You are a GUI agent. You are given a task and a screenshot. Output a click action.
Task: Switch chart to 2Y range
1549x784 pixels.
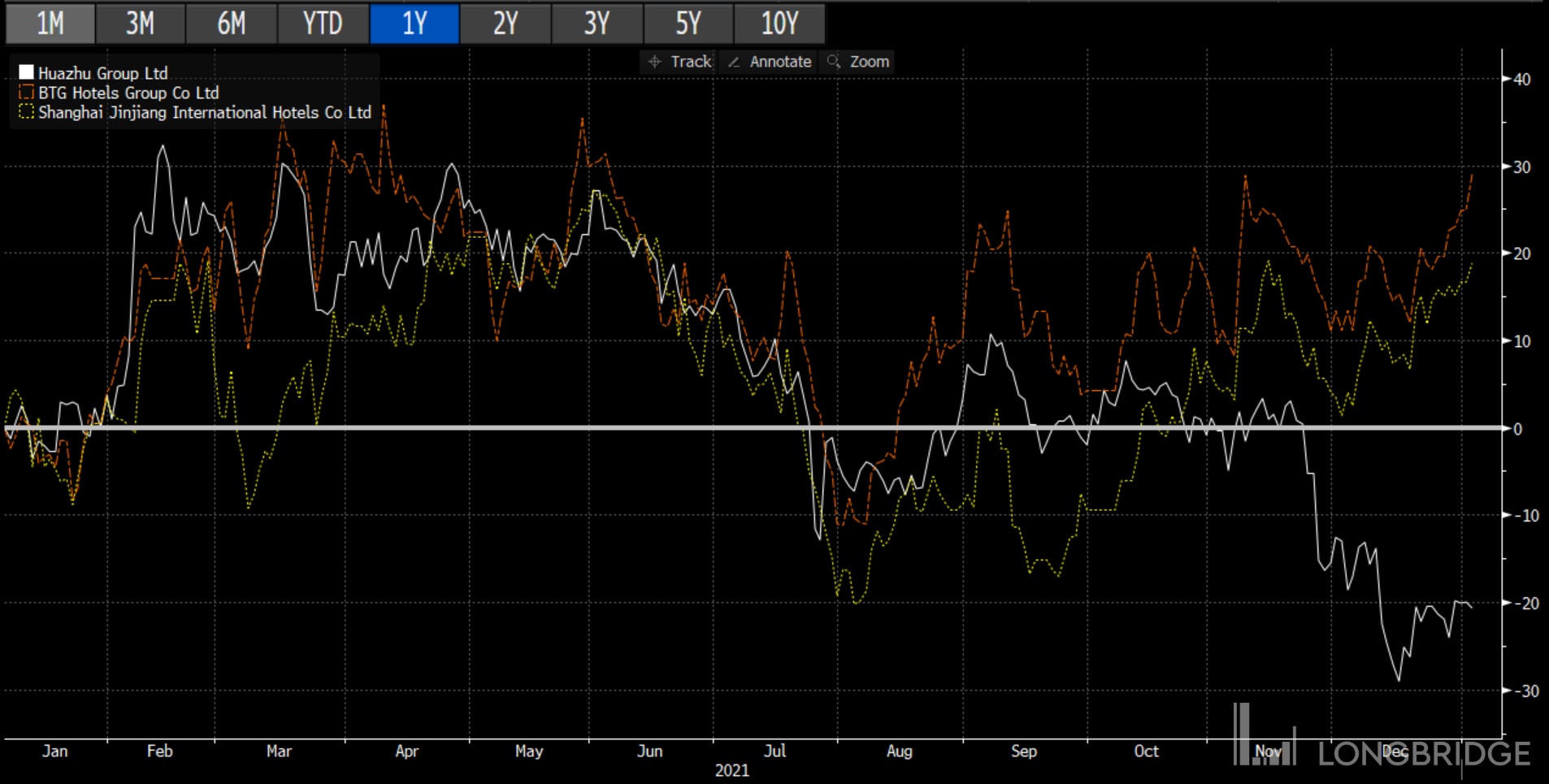click(x=505, y=24)
